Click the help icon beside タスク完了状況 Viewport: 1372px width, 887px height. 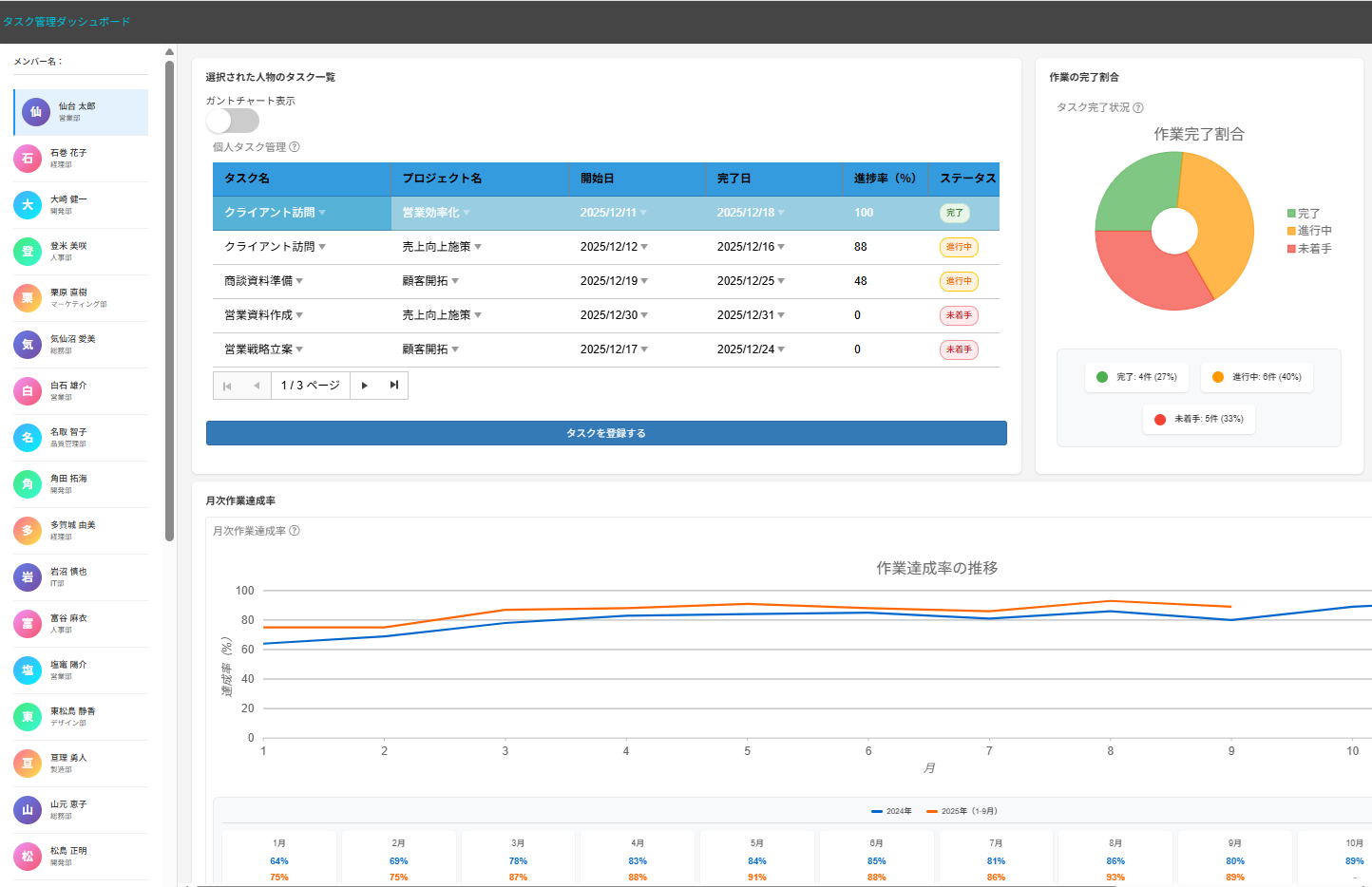[x=1138, y=108]
